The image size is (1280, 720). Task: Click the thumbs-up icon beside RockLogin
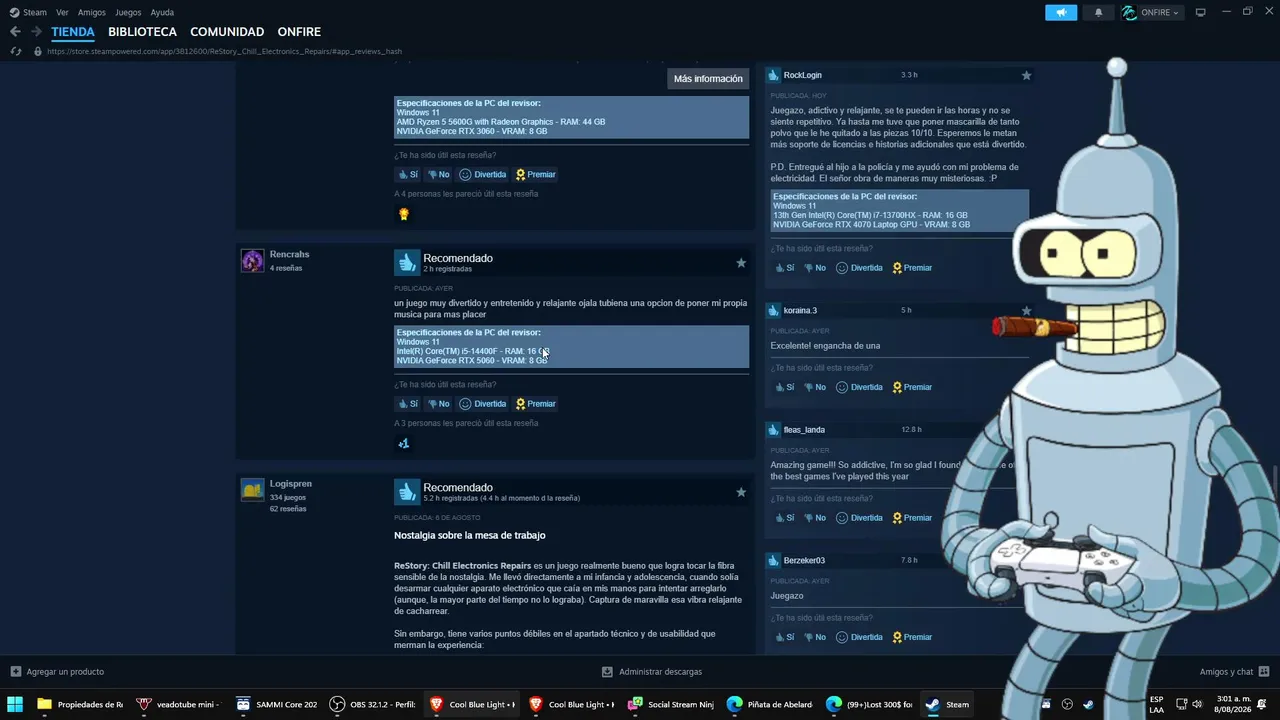point(773,75)
